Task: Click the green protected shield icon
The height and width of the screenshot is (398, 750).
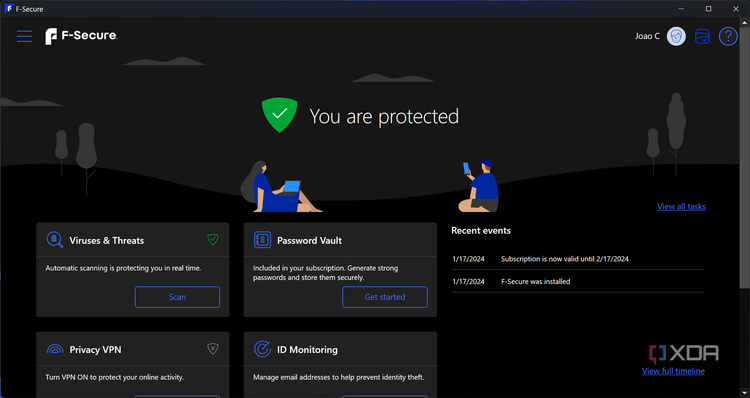Action: 279,115
